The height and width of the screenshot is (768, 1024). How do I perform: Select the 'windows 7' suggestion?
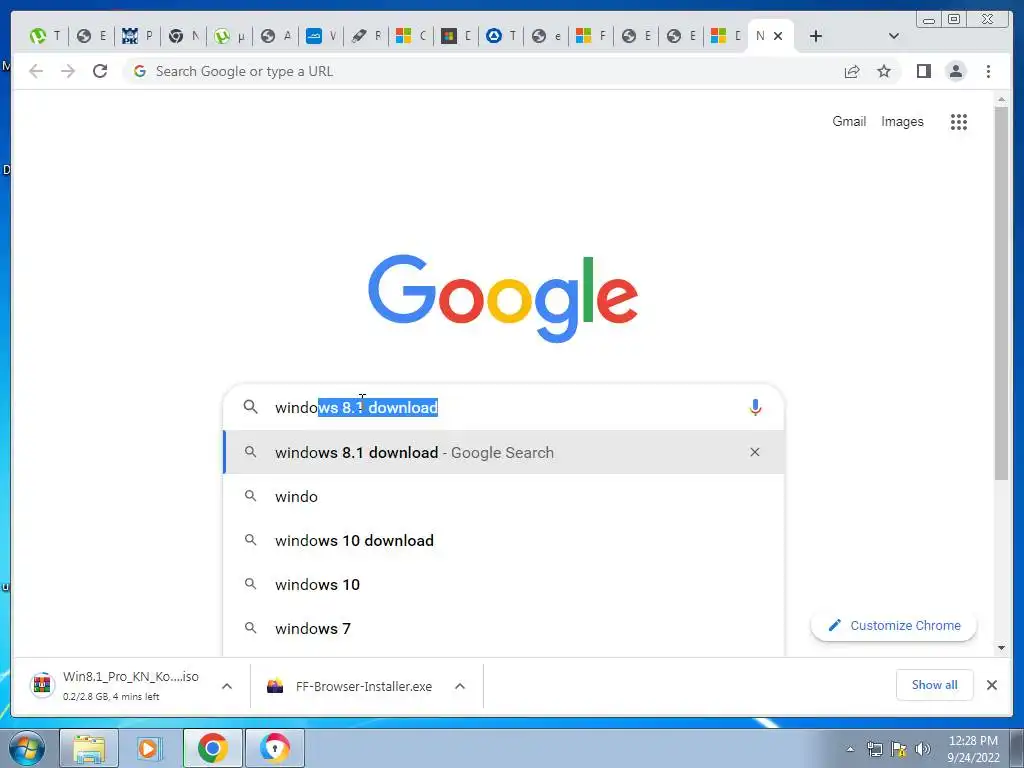pyautogui.click(x=503, y=628)
